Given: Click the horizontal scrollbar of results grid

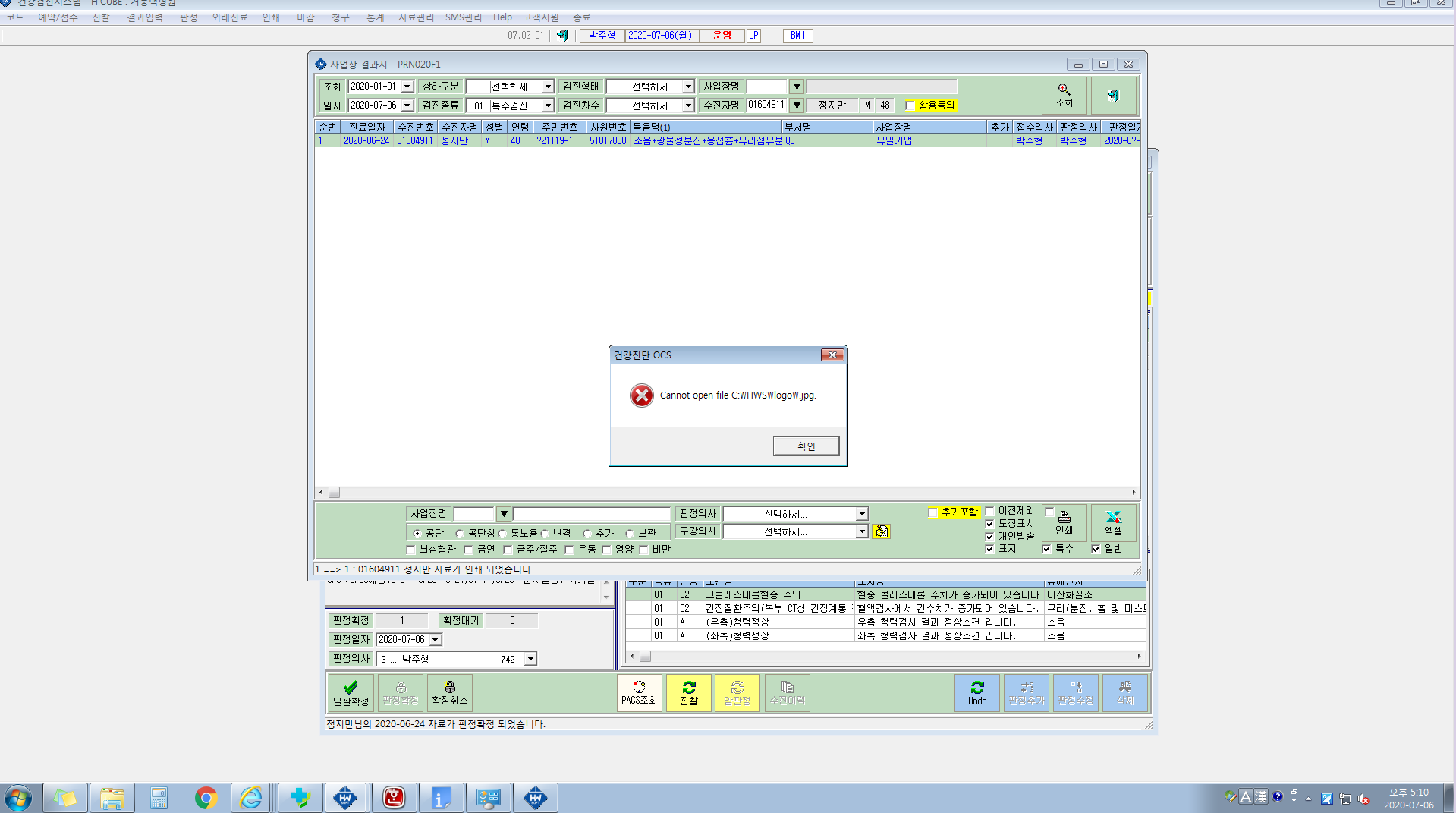Looking at the screenshot, I should [x=728, y=493].
